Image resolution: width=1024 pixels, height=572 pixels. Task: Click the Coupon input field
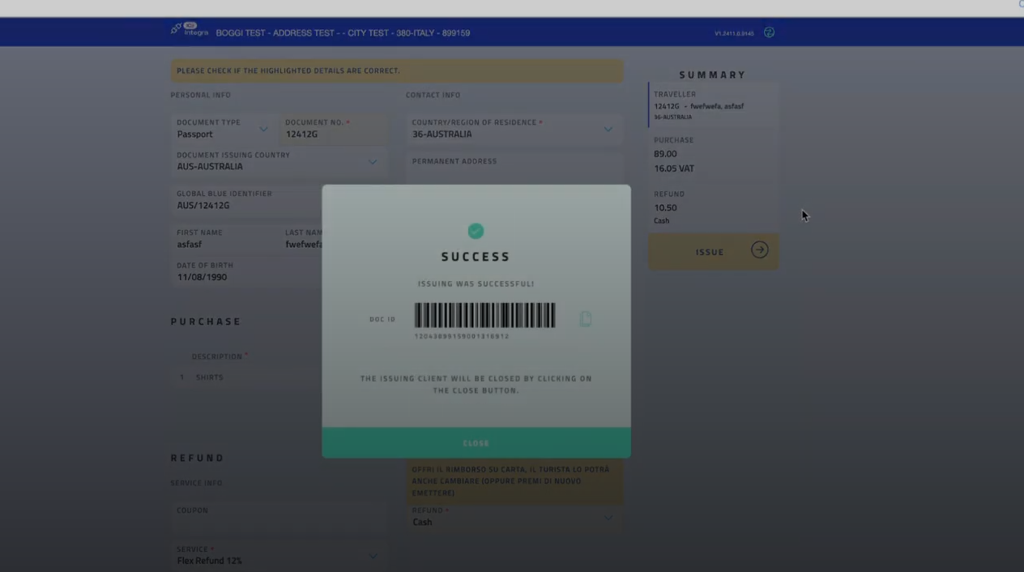click(x=279, y=516)
